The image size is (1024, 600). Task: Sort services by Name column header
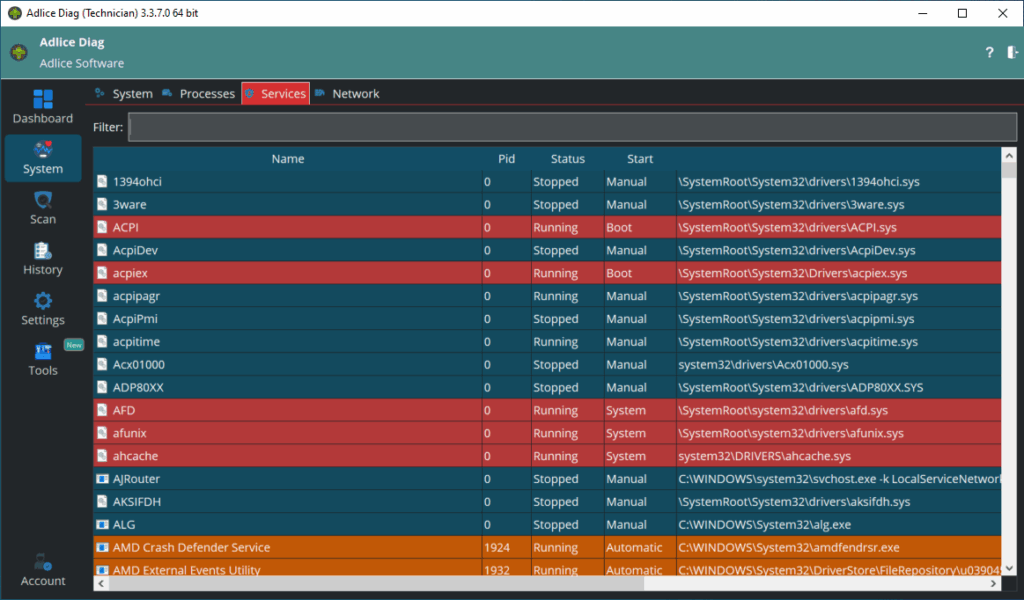(288, 159)
